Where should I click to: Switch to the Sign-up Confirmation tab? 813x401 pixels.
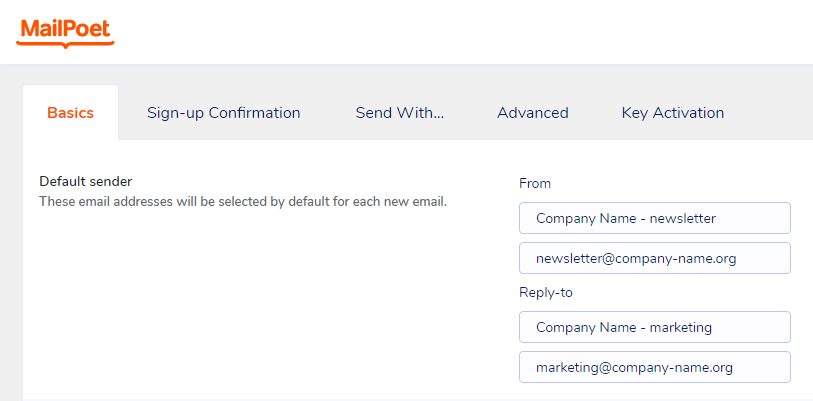[223, 113]
